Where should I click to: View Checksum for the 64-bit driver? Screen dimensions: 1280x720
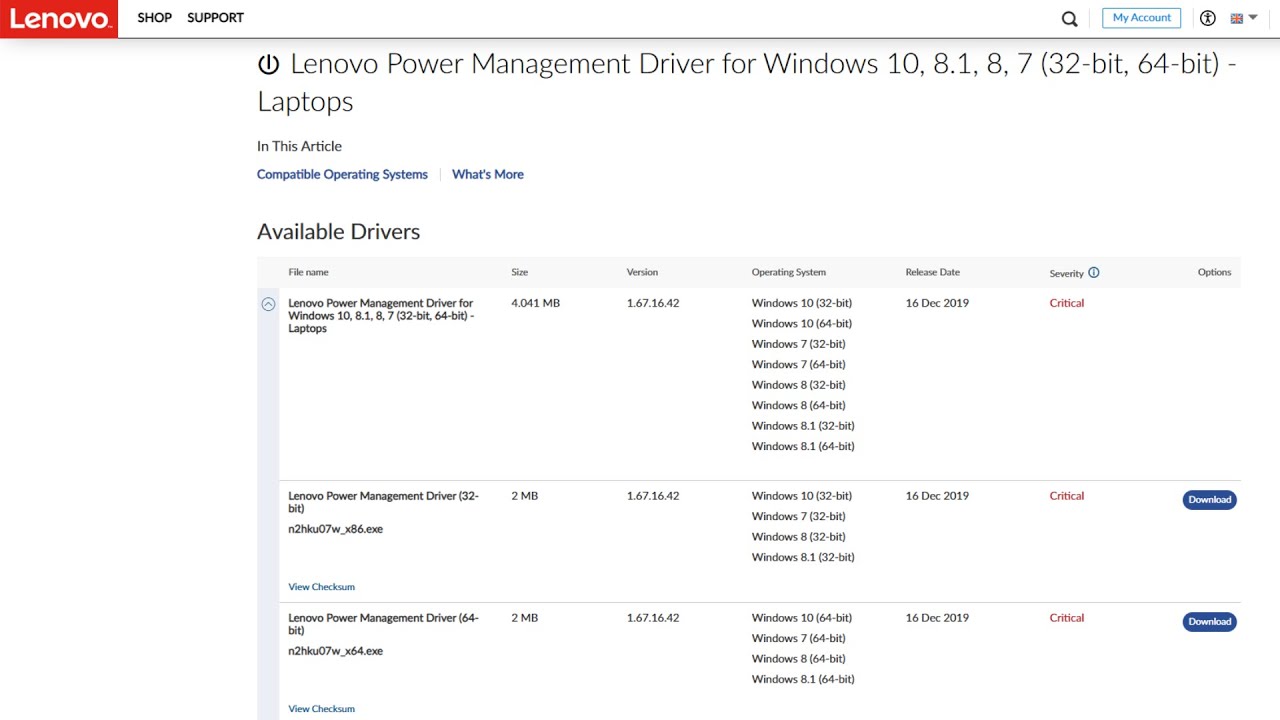321,709
